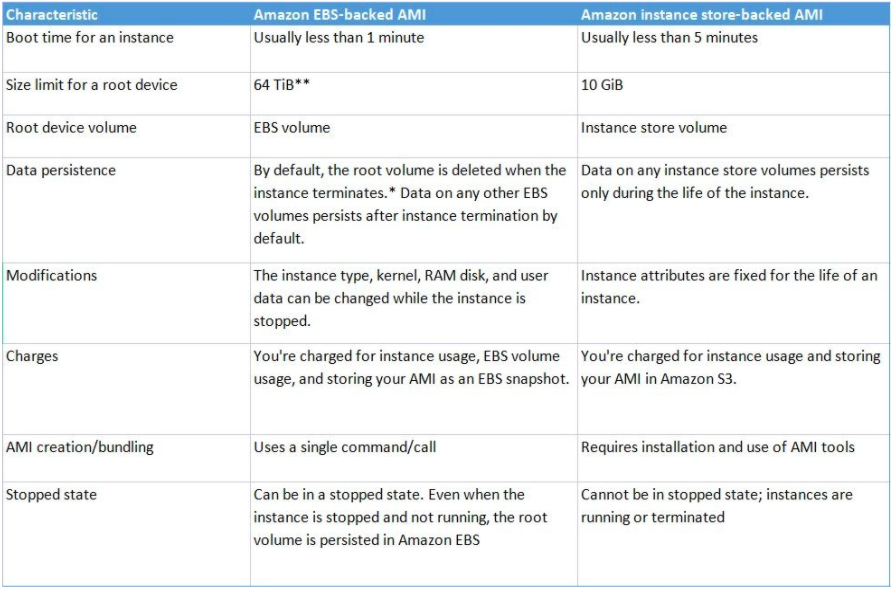Click the "Charges" row label
The width and height of the screenshot is (894, 590).
32,356
